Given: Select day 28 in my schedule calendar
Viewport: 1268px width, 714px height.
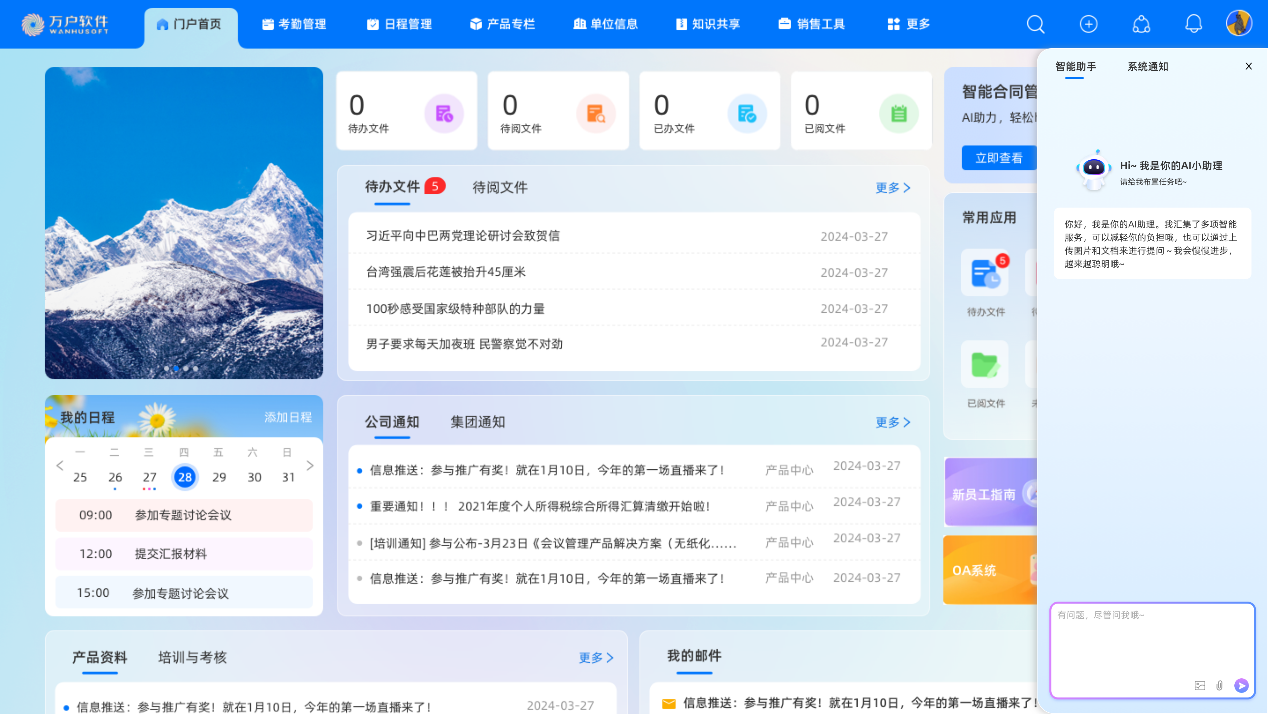Looking at the screenshot, I should click(184, 477).
